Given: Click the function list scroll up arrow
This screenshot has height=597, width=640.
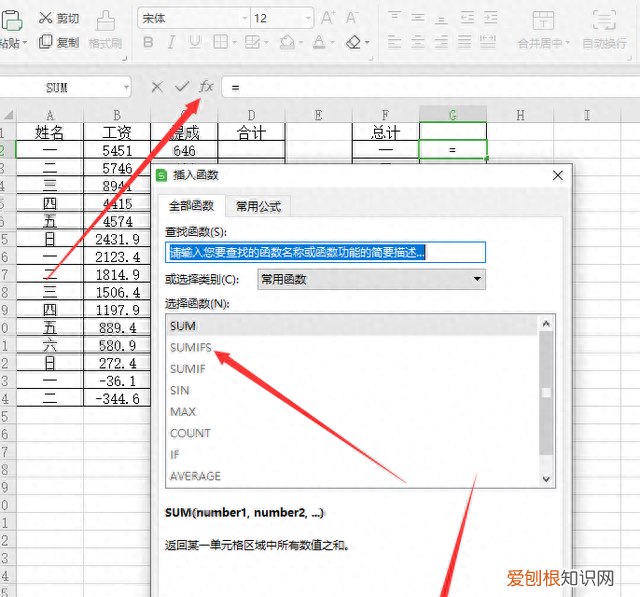Looking at the screenshot, I should pos(546,324).
